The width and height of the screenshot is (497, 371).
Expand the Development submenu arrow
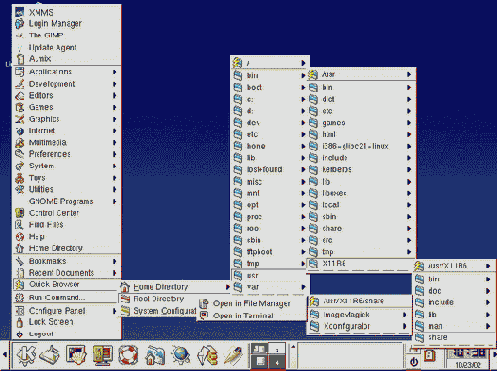click(x=114, y=84)
